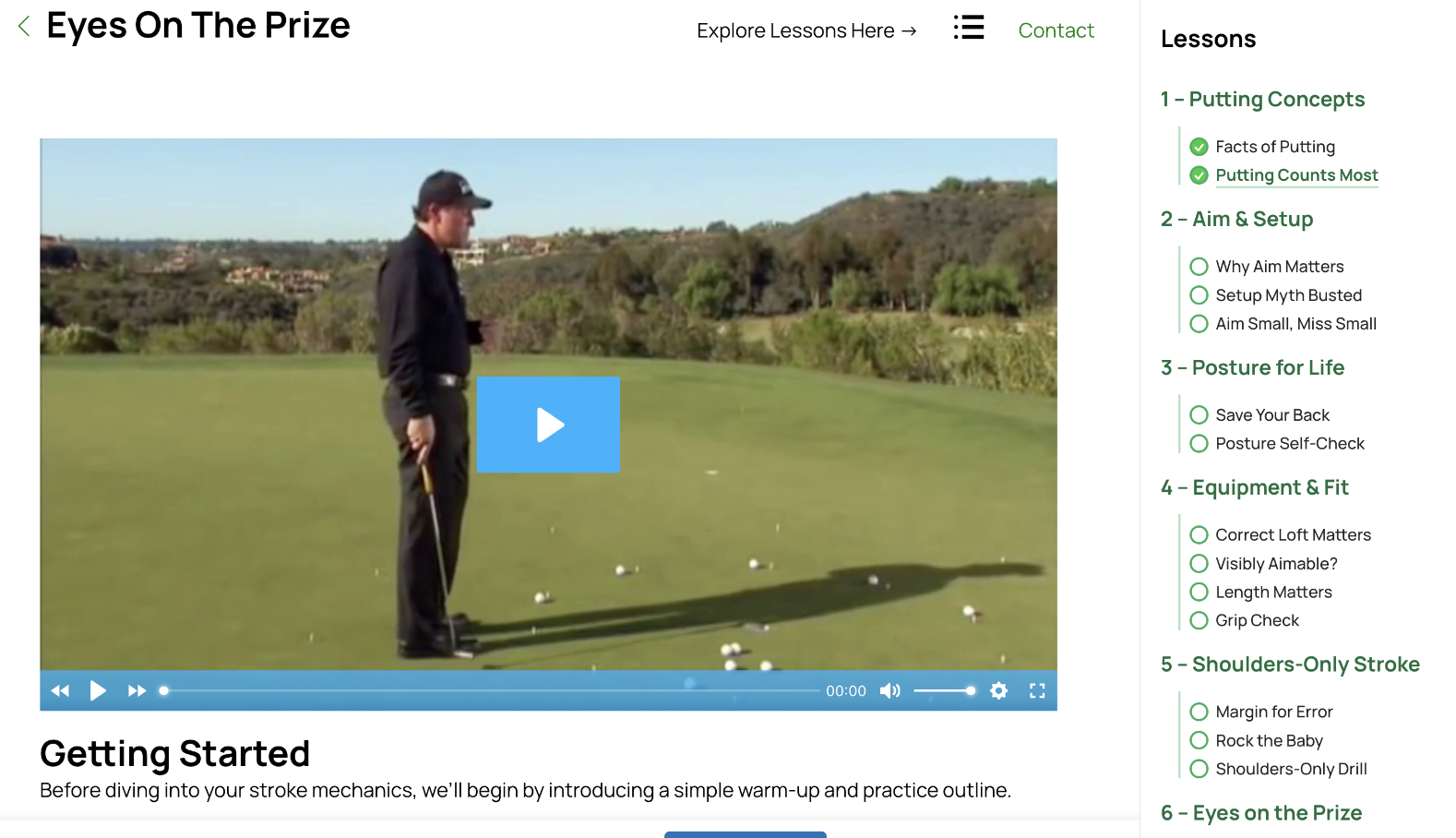Select Explore Lessons Here link
This screenshot has height=838, width=1456.
click(806, 30)
